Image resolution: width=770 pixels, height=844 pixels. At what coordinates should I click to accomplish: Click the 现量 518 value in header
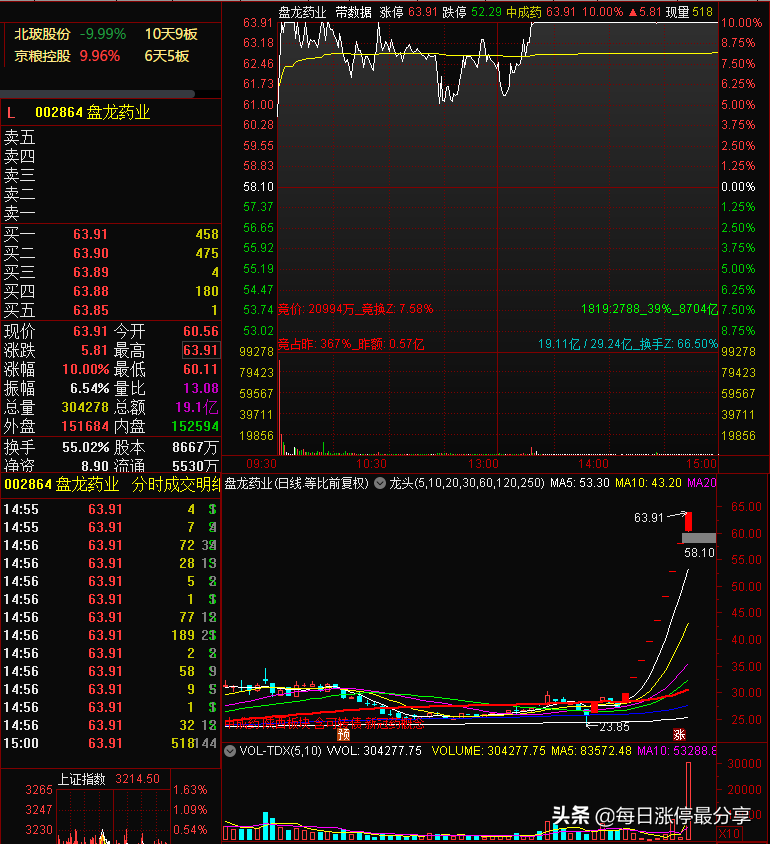[689, 12]
